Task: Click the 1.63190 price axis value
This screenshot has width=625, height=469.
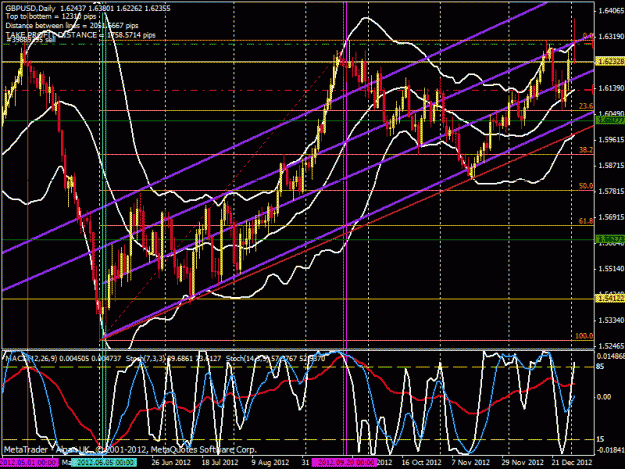Action: coord(611,36)
